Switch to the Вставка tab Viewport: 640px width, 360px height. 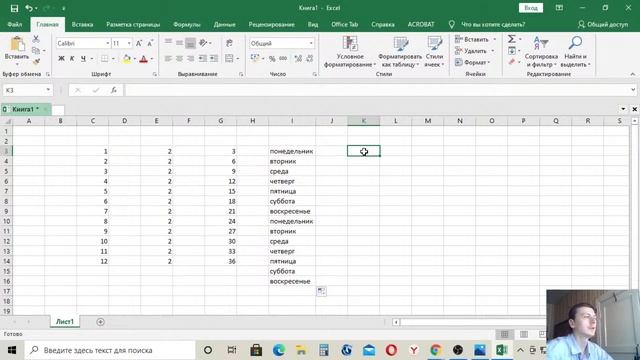coord(82,24)
